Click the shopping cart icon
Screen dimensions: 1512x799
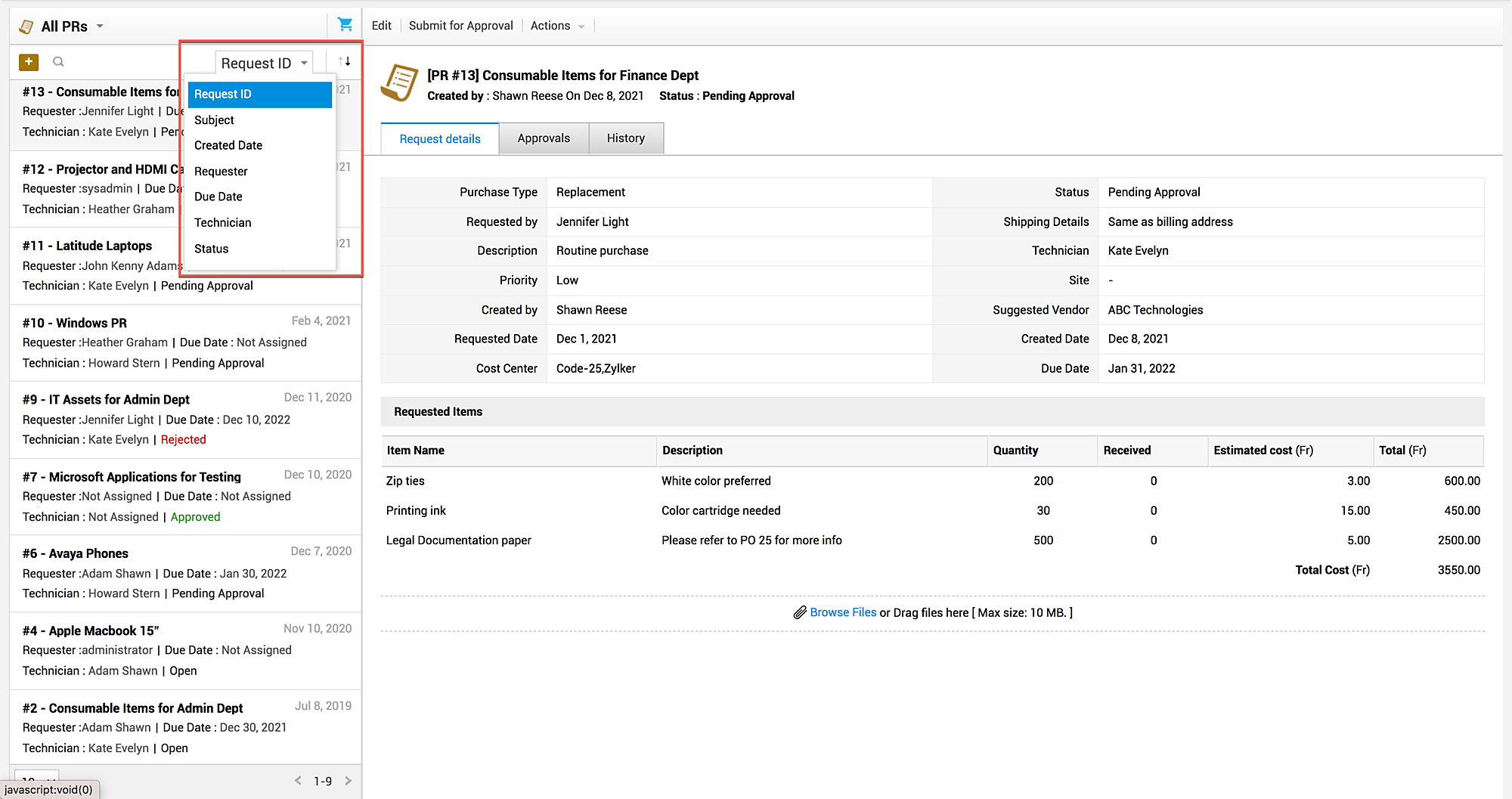pyautogui.click(x=345, y=25)
